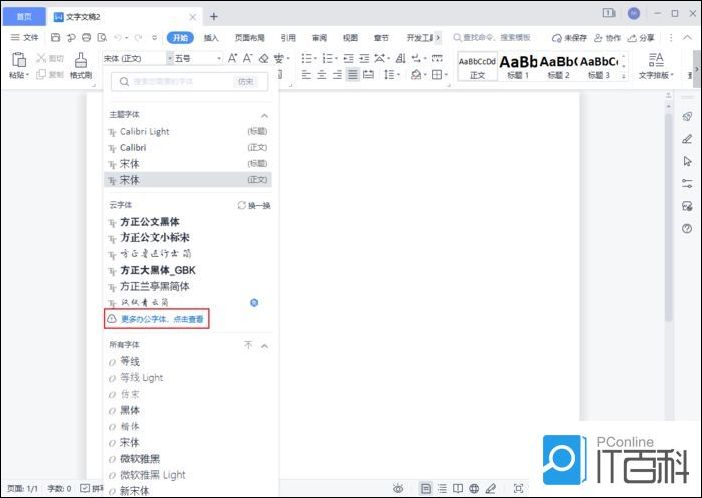Click the 未保存 cloud save button
Viewport: 702px width, 498px height.
569,38
